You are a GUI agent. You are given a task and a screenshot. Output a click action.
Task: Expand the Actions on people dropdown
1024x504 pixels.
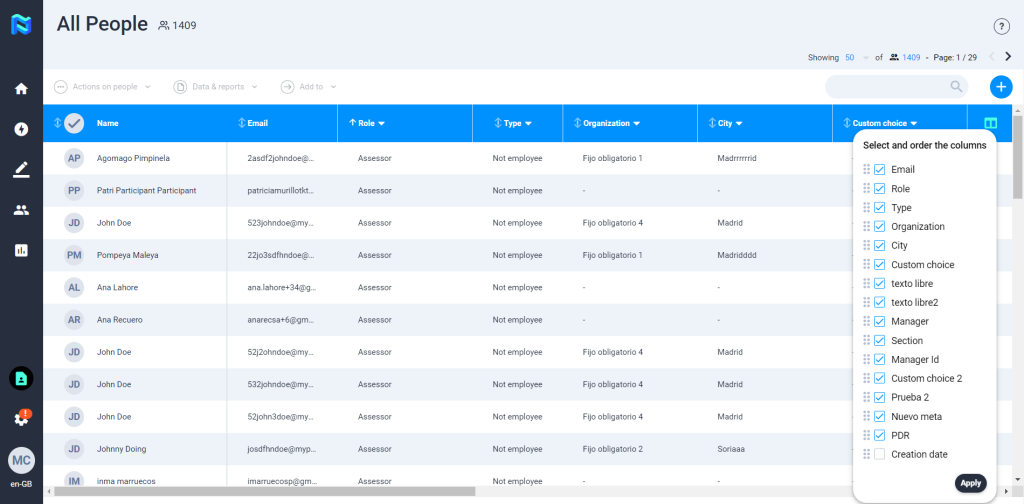[103, 87]
